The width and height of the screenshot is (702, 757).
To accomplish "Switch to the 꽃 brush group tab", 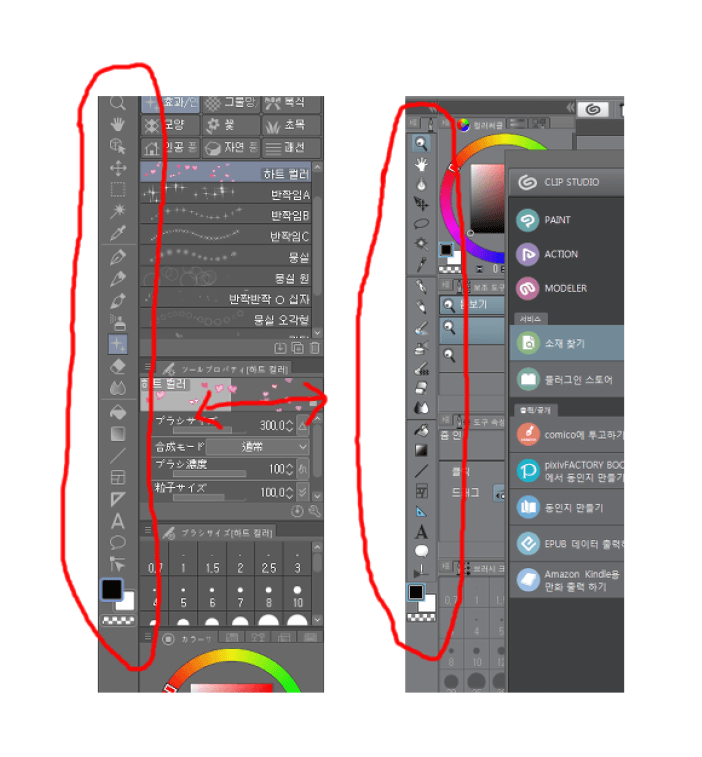I will tap(231, 126).
